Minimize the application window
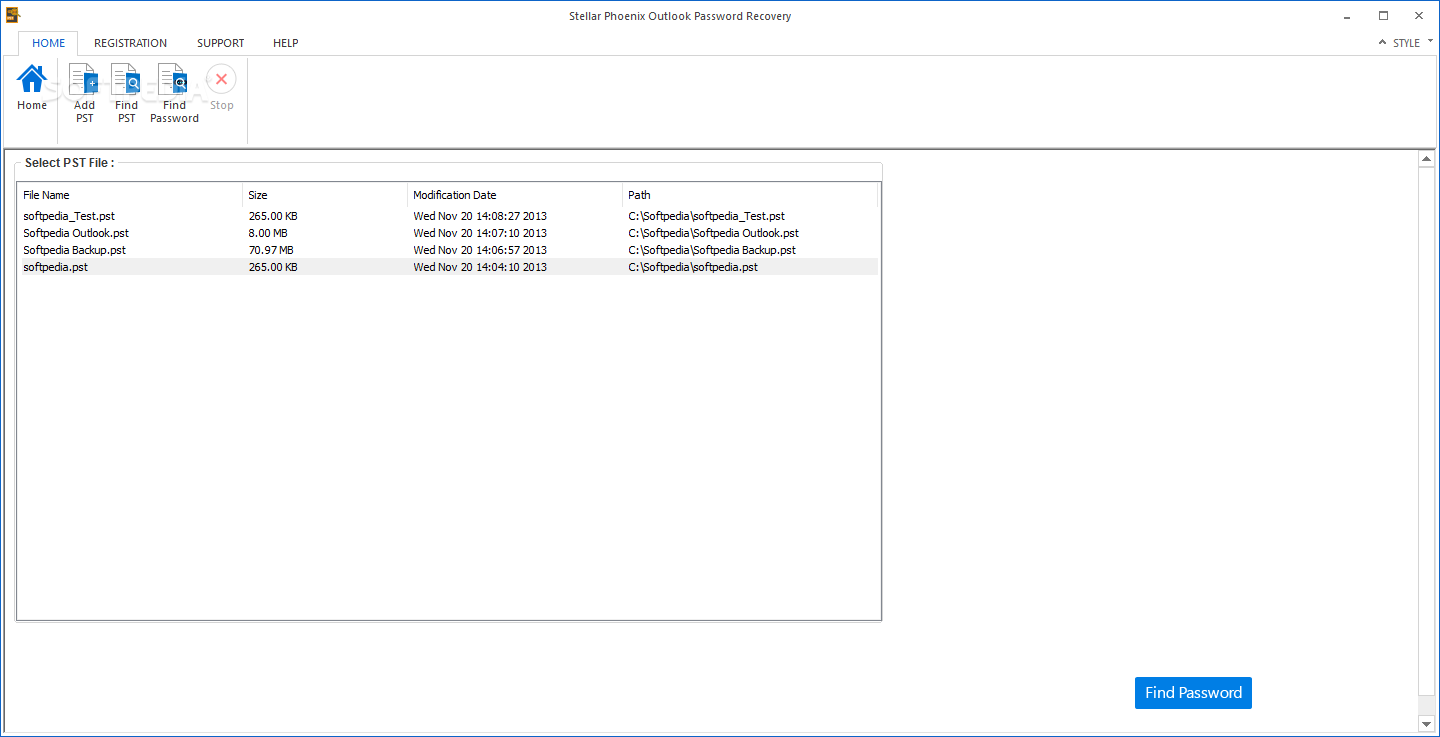1440x737 pixels. (x=1347, y=15)
